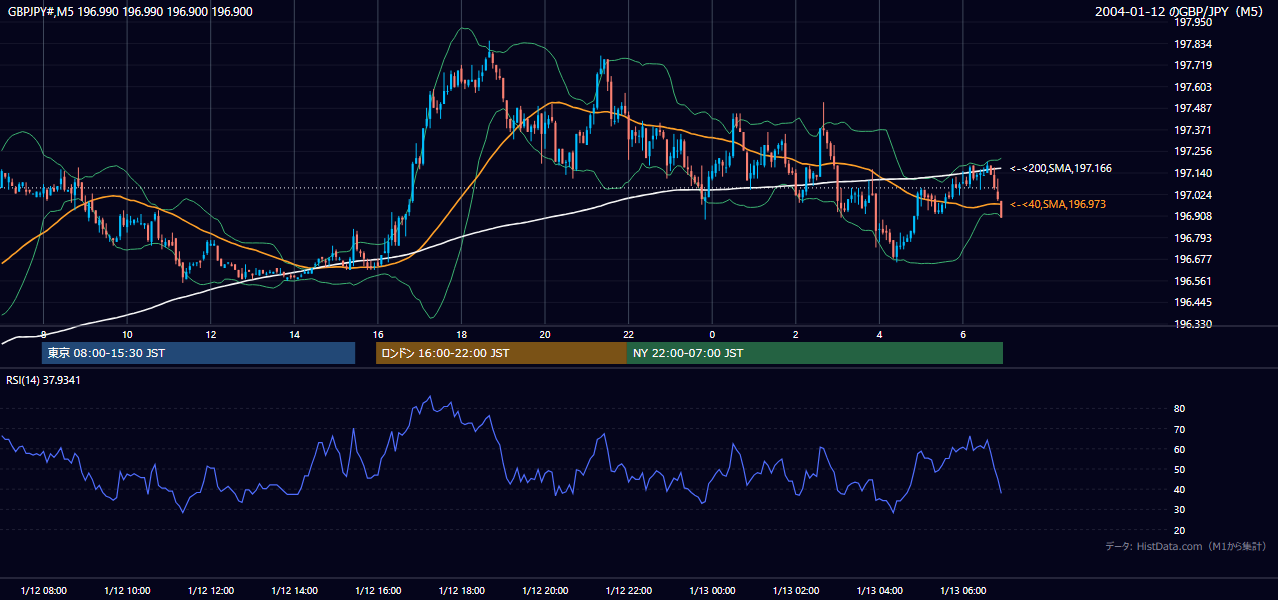Click the 1/12 18:00 time label
Image resolution: width=1278 pixels, height=600 pixels.
(x=461, y=590)
